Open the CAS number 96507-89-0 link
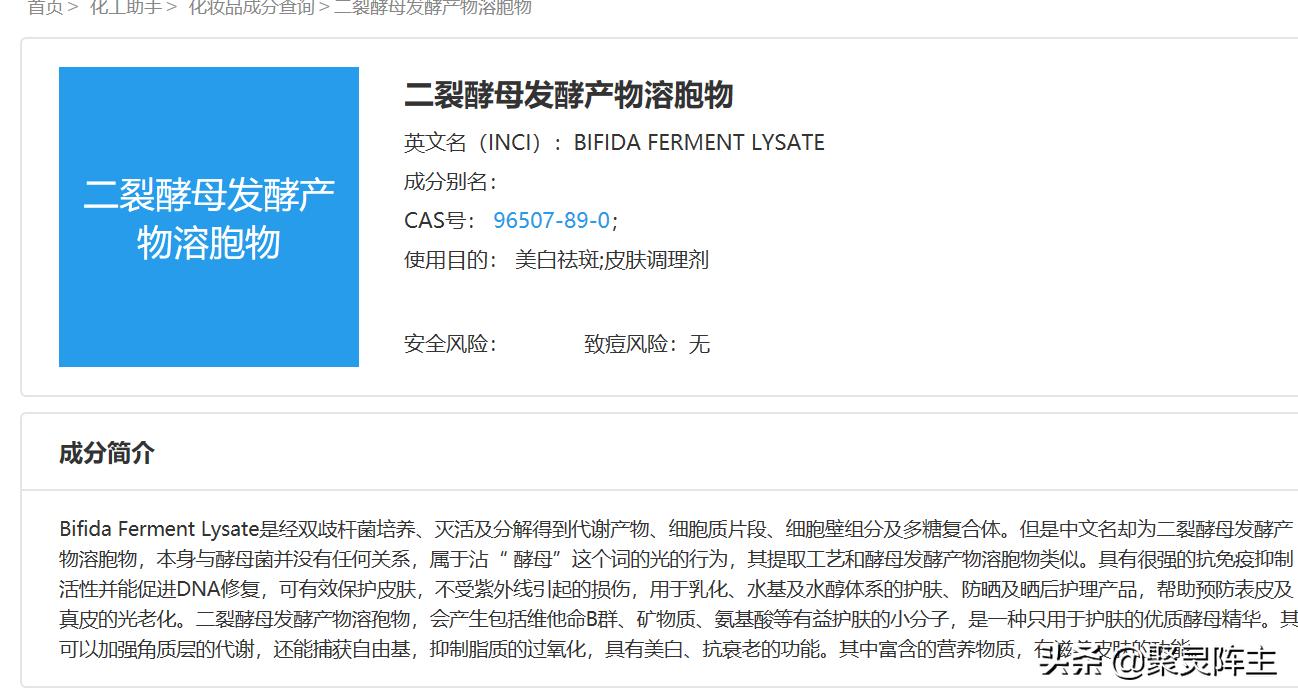This screenshot has width=1298, height=698. (x=552, y=219)
